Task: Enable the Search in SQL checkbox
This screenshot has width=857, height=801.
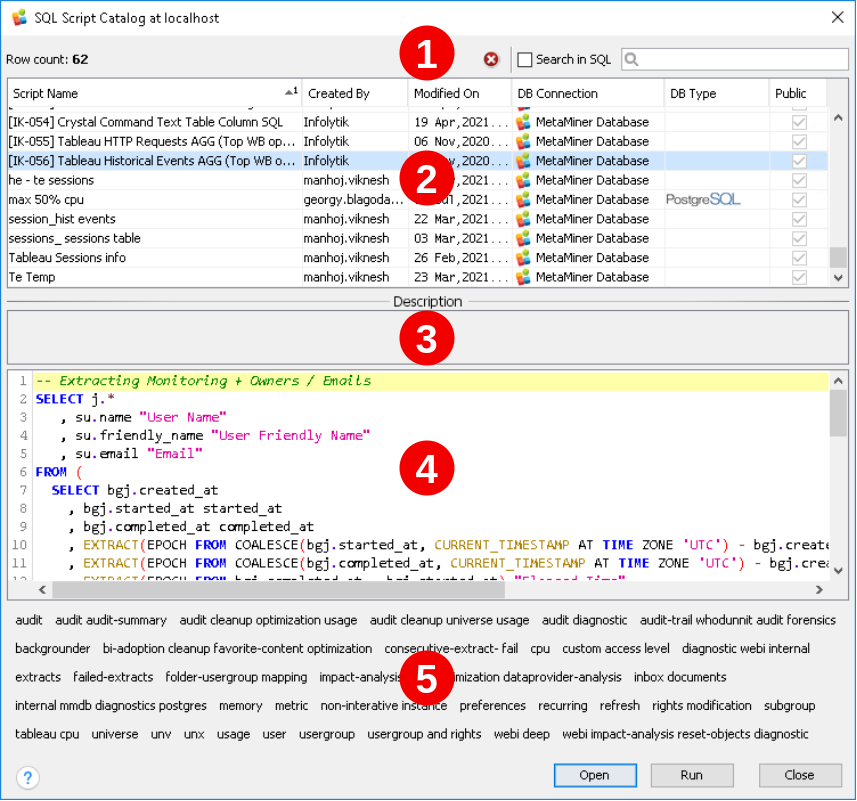Action: click(x=525, y=59)
